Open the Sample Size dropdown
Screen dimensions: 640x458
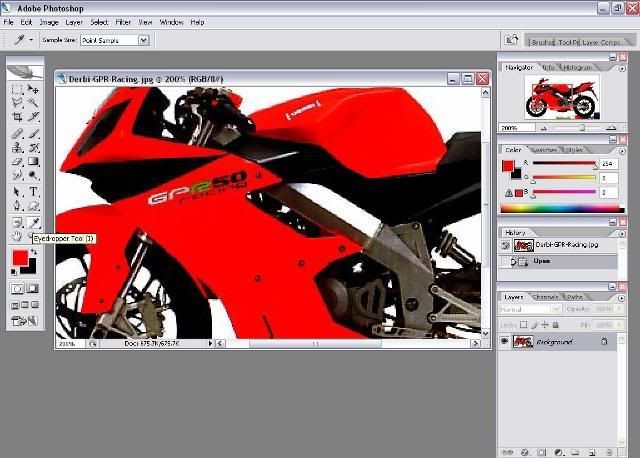point(143,40)
